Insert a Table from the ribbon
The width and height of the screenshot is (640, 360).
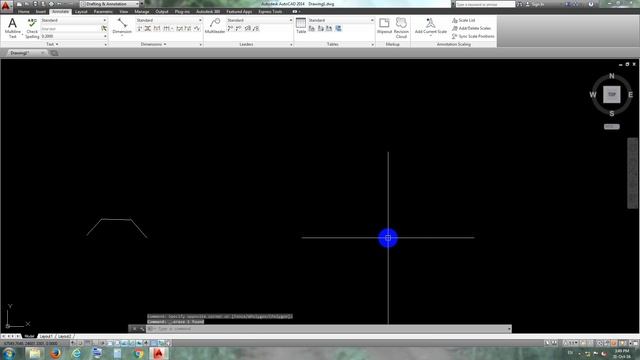(301, 26)
